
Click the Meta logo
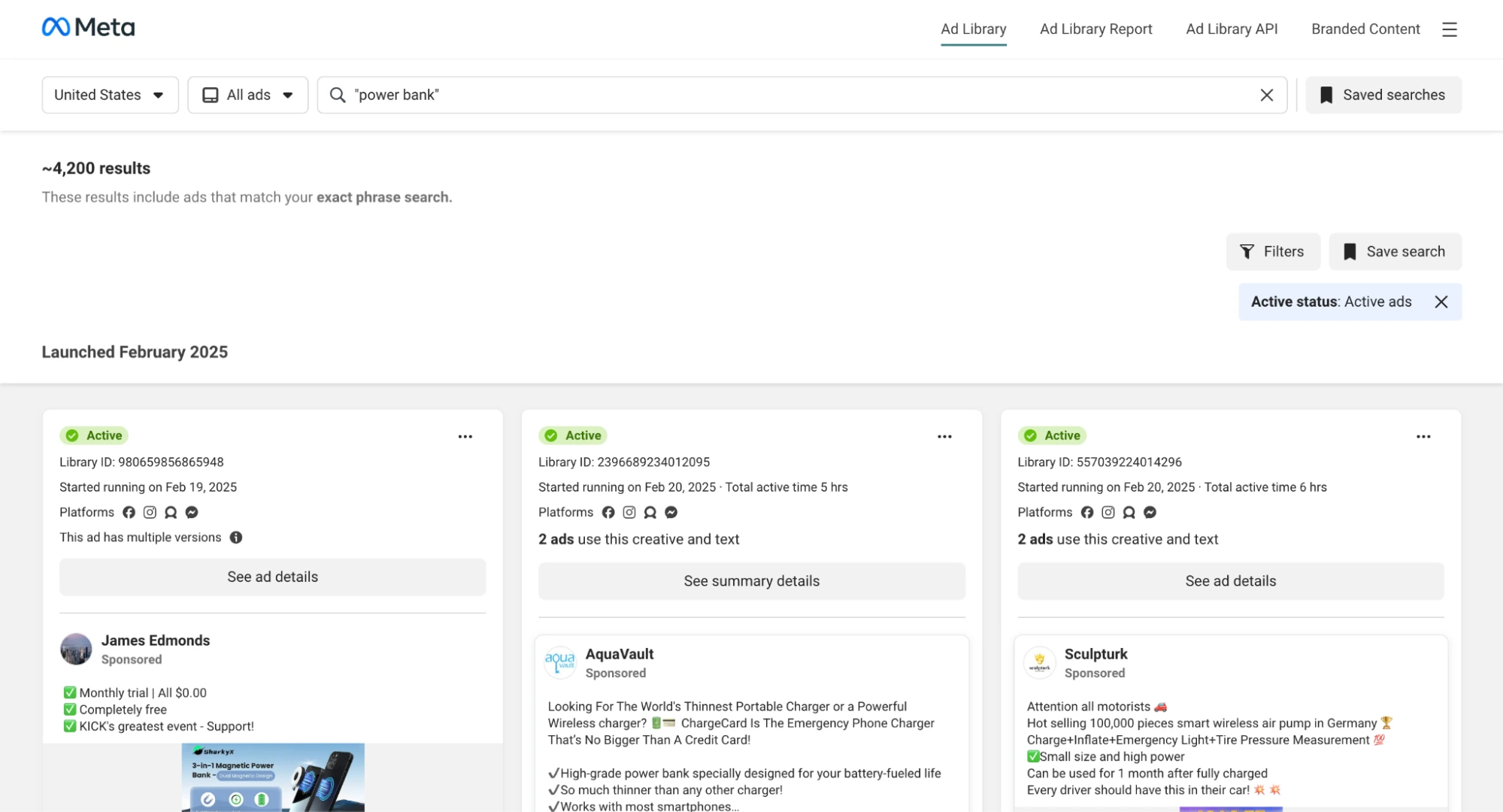click(88, 28)
